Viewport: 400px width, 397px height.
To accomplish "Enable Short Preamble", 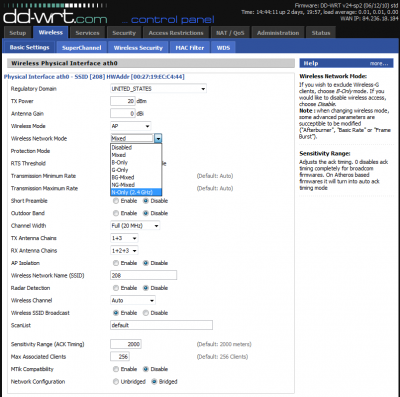I will 116,201.
